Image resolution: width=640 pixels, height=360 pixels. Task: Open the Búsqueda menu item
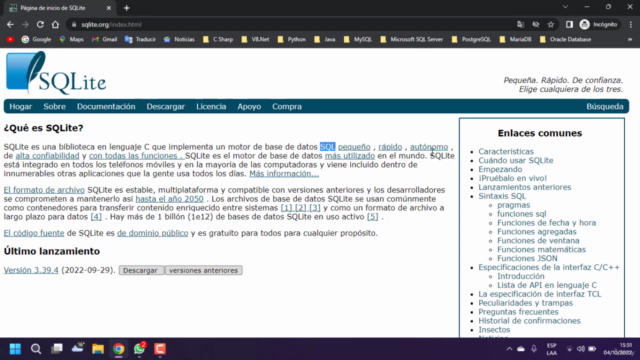click(x=605, y=107)
